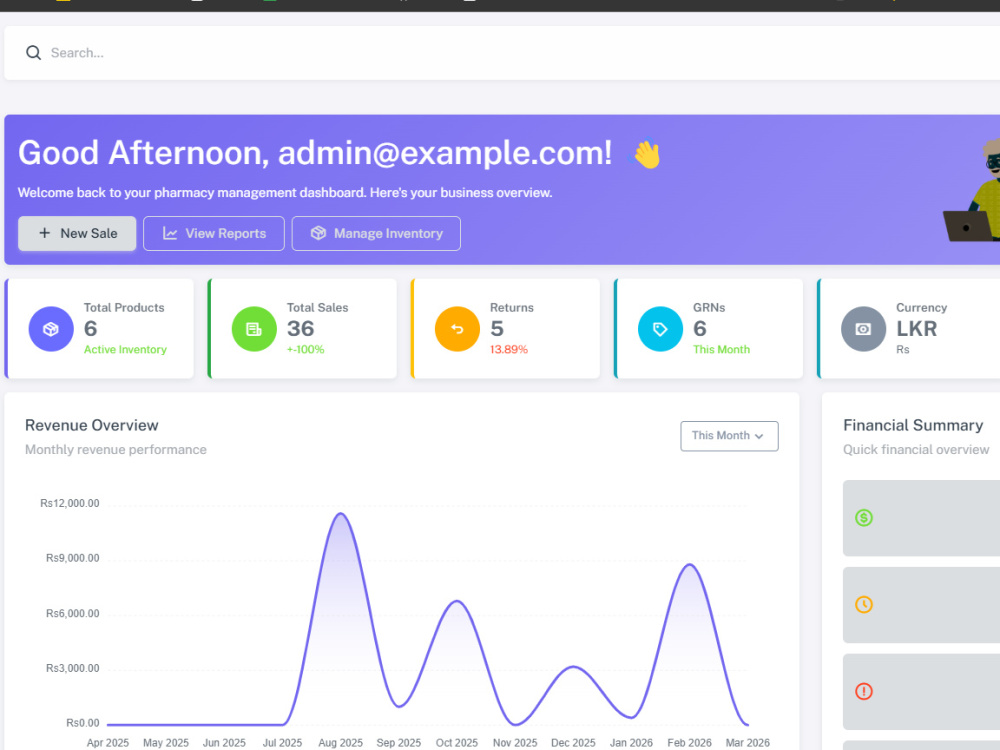Open the This Month dropdown
The height and width of the screenshot is (750, 1000).
point(729,436)
